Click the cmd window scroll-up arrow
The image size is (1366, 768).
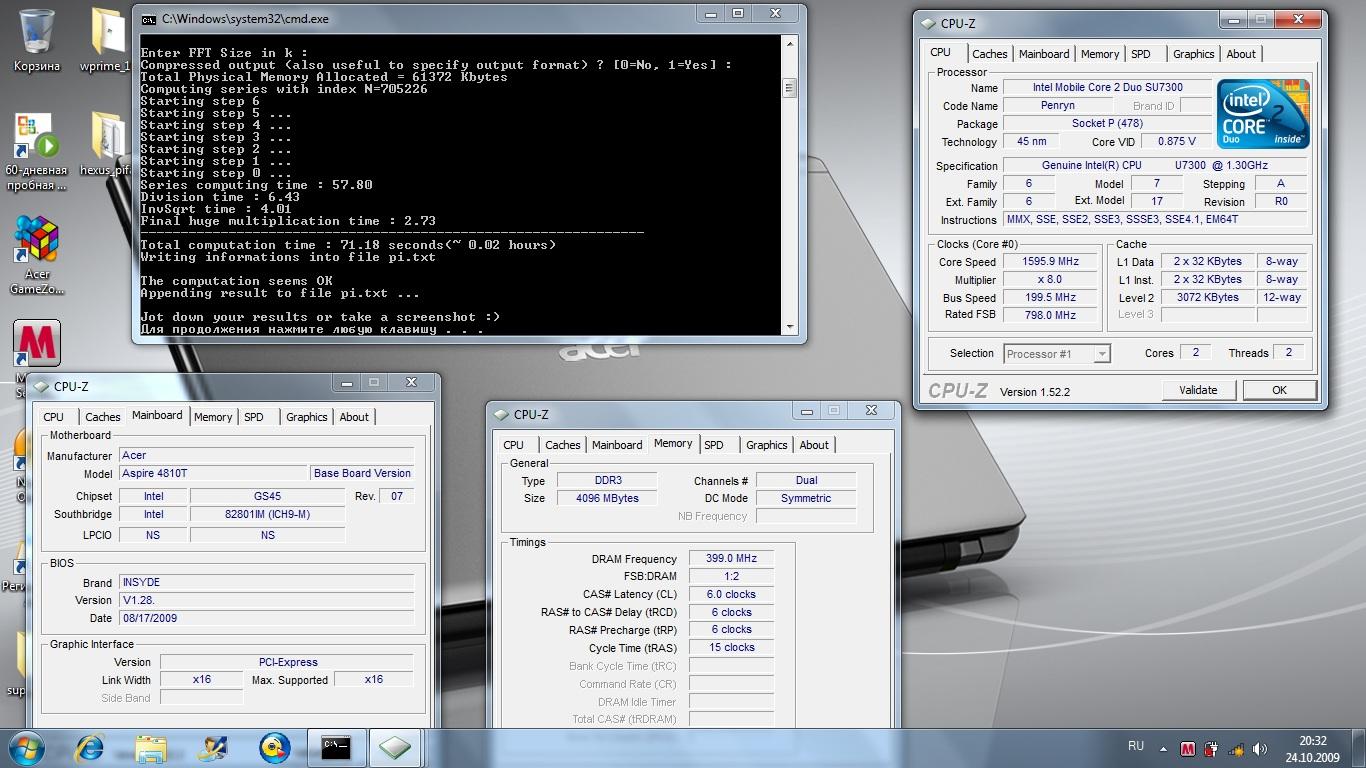coord(789,44)
